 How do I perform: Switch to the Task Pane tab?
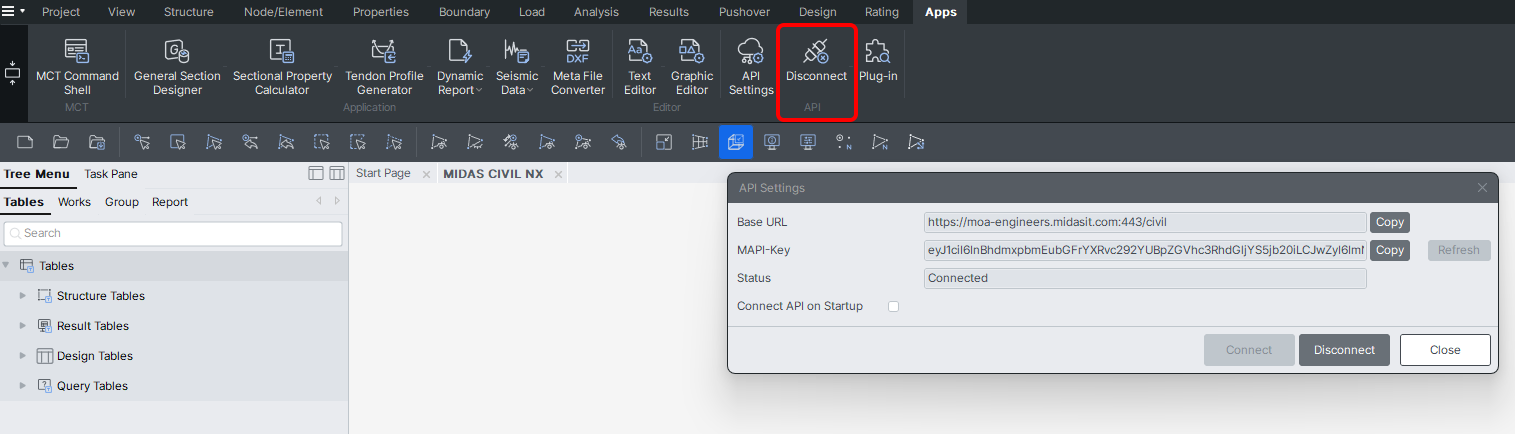[111, 174]
